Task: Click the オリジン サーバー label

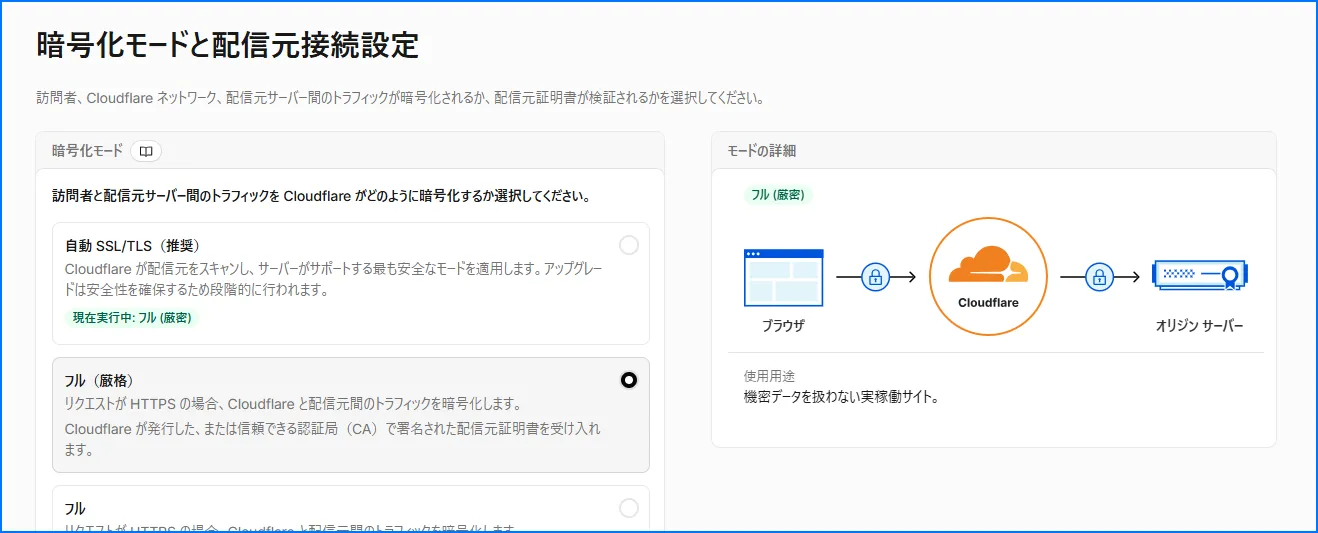Action: click(1200, 326)
